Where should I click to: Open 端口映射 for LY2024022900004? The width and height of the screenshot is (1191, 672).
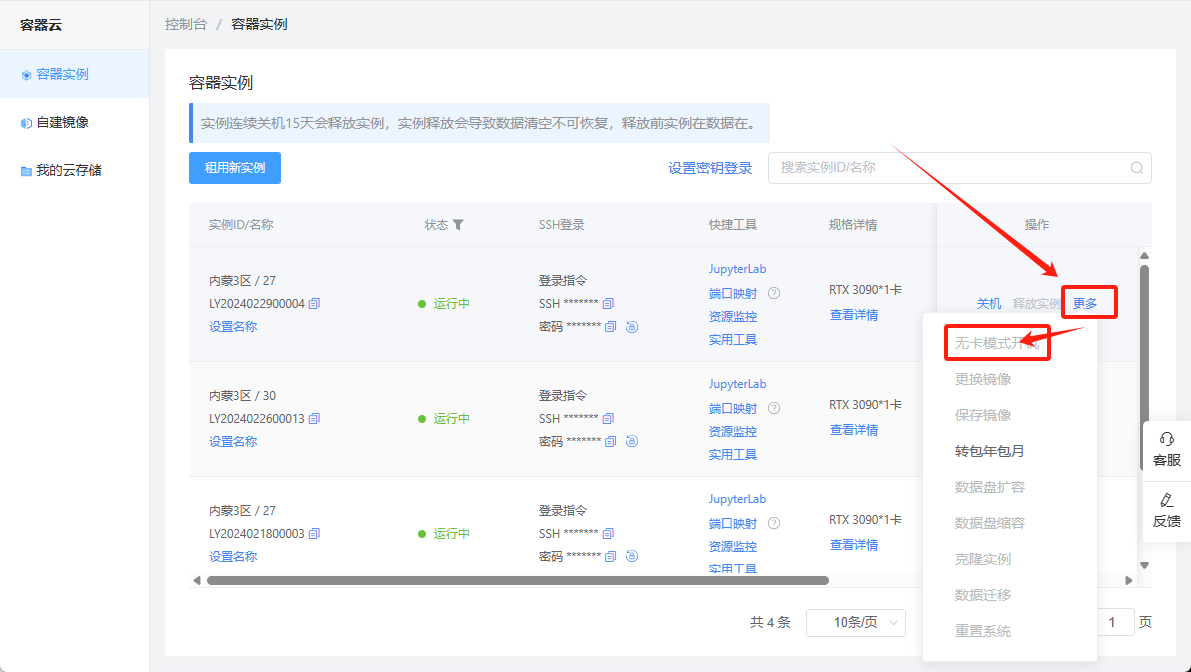tap(733, 293)
